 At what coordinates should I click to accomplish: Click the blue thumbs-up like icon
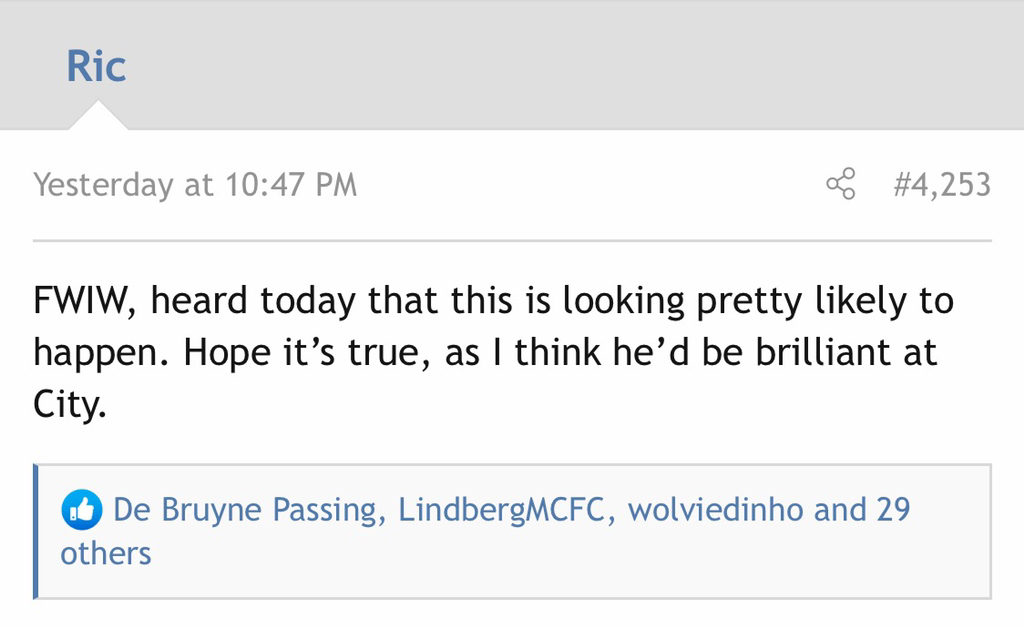coord(82,510)
